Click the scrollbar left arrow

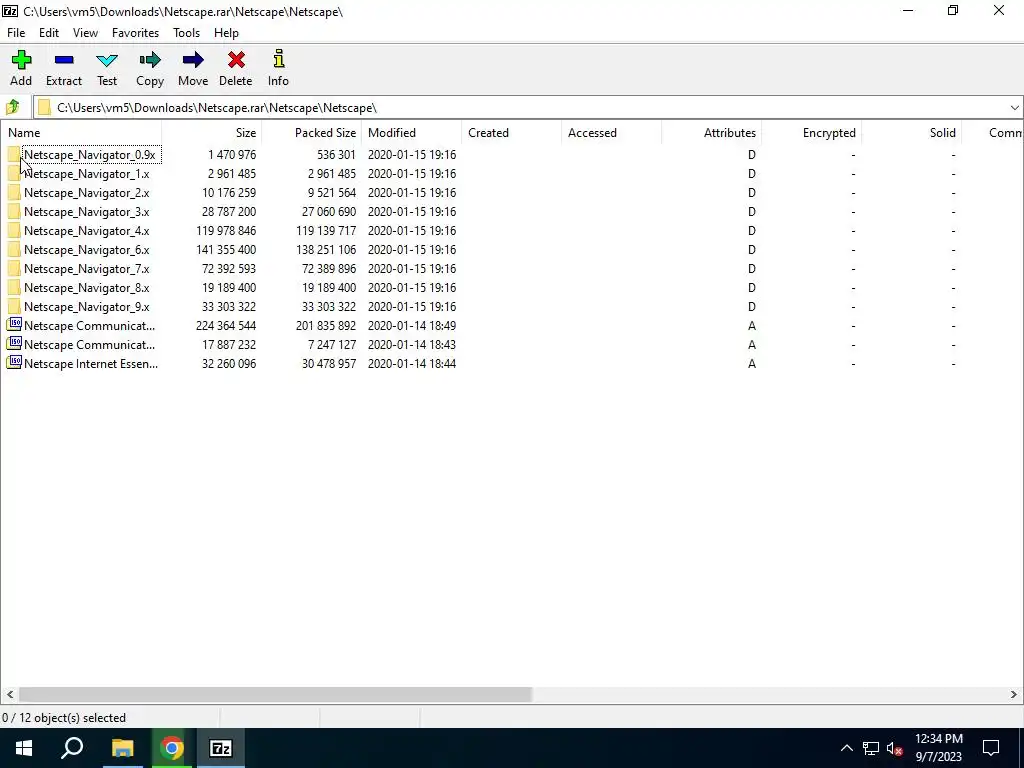[x=9, y=694]
